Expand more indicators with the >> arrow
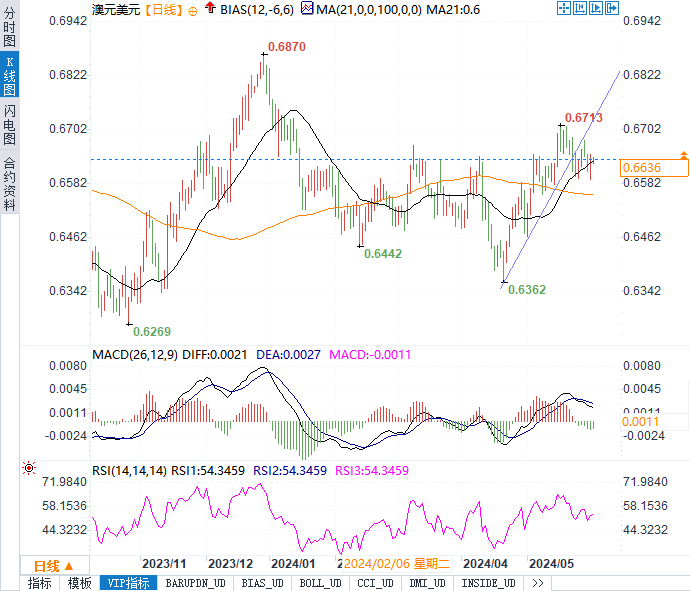This screenshot has height=591, width=690. click(x=538, y=583)
